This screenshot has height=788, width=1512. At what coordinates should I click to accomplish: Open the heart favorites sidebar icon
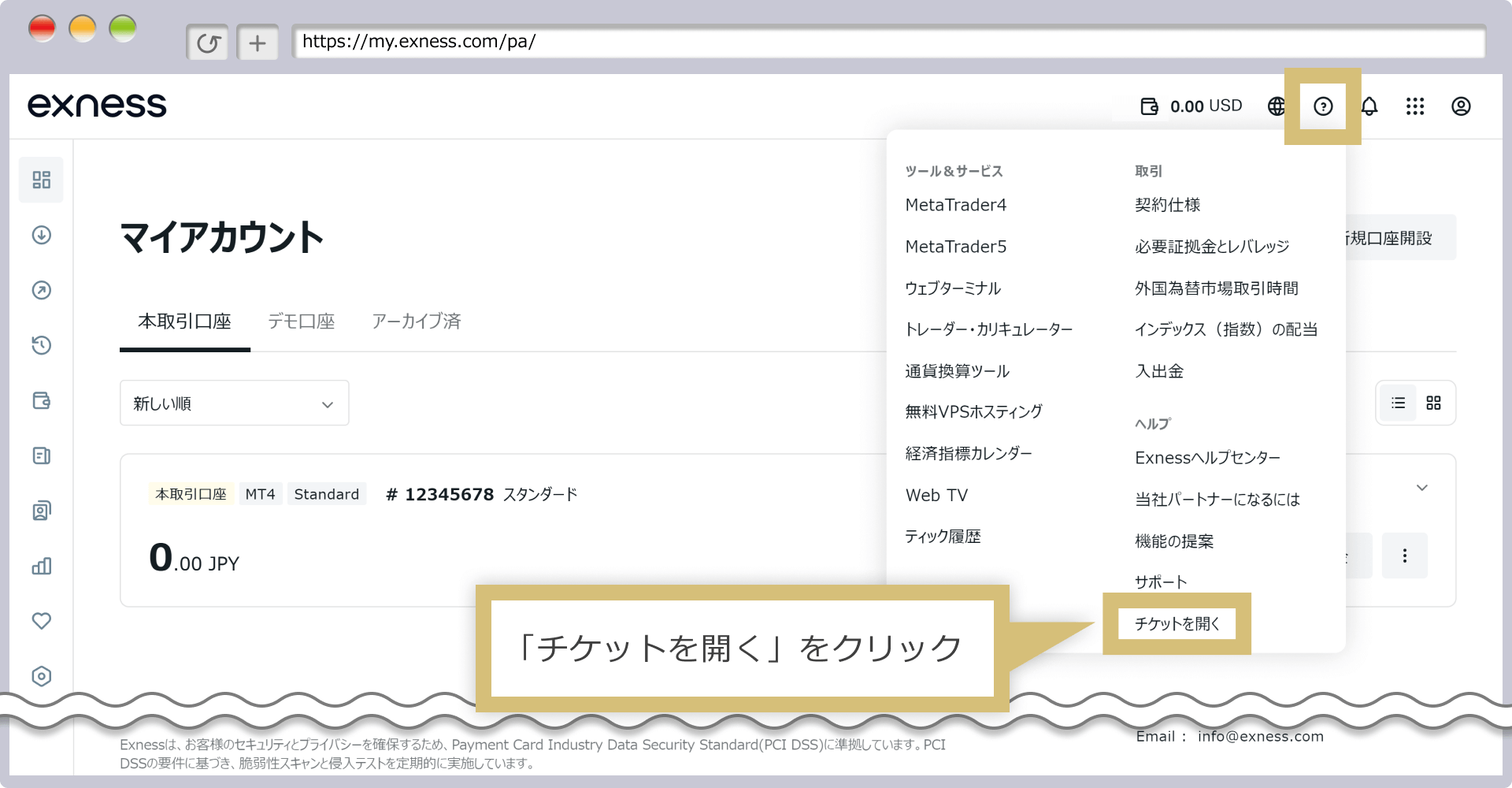point(42,621)
